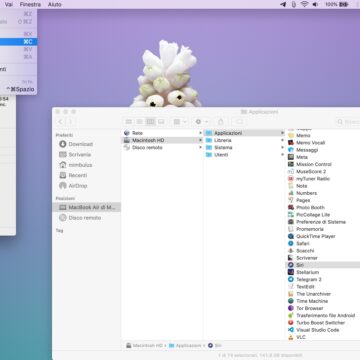Click the 100% battery indicator
Screen dimensions: 360x360
tap(337, 4)
